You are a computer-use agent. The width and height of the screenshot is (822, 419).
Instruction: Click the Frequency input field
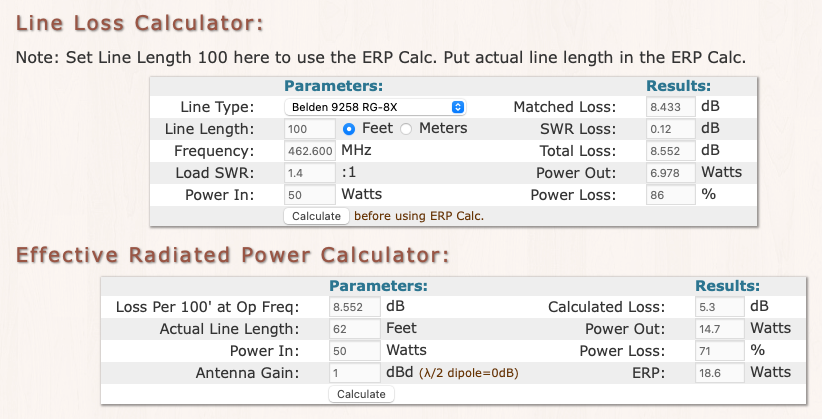pyautogui.click(x=309, y=151)
